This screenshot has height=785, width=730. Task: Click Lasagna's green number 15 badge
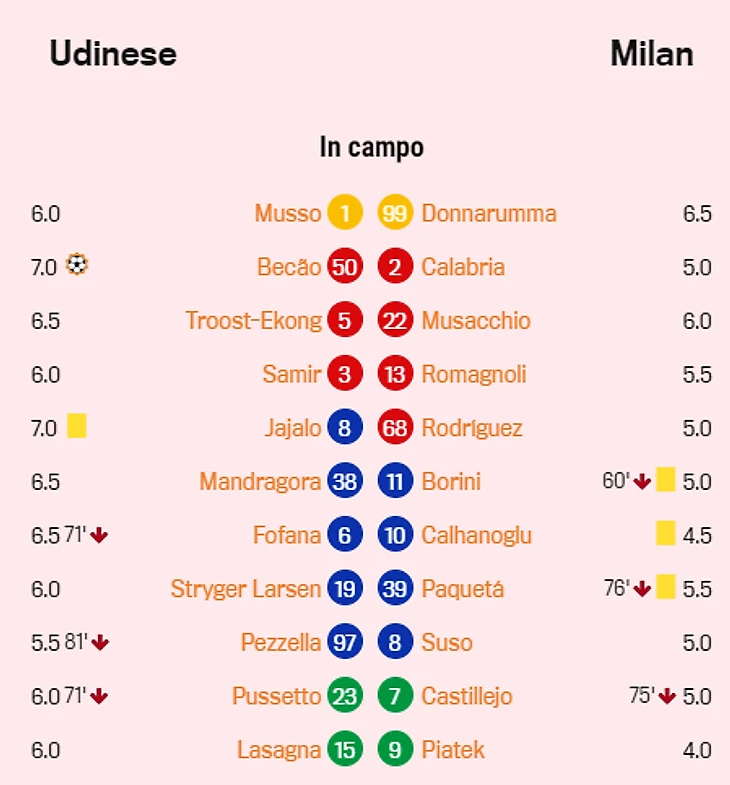tap(345, 749)
